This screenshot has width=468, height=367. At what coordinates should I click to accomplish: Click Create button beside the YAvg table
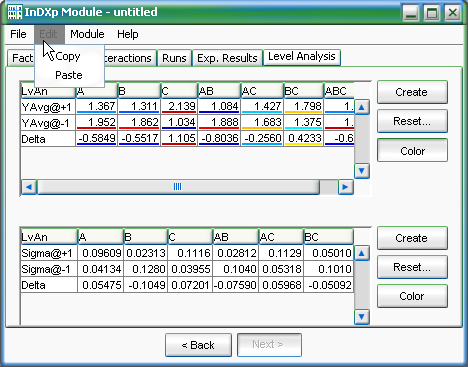(x=412, y=92)
